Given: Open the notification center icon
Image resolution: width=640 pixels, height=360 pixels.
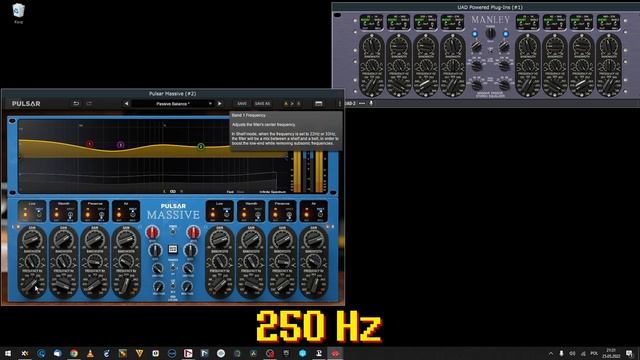Looking at the screenshot, I should tap(629, 353).
